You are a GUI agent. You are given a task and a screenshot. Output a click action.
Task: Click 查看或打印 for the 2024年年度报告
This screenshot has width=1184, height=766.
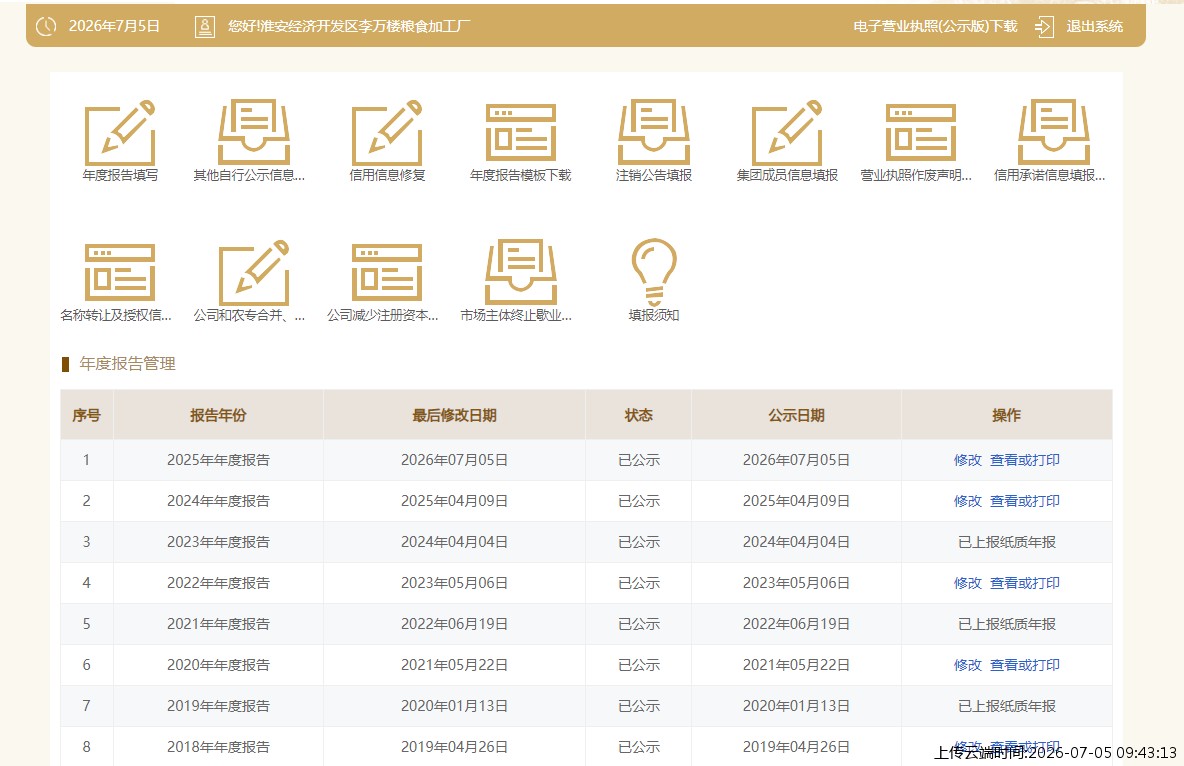1025,501
